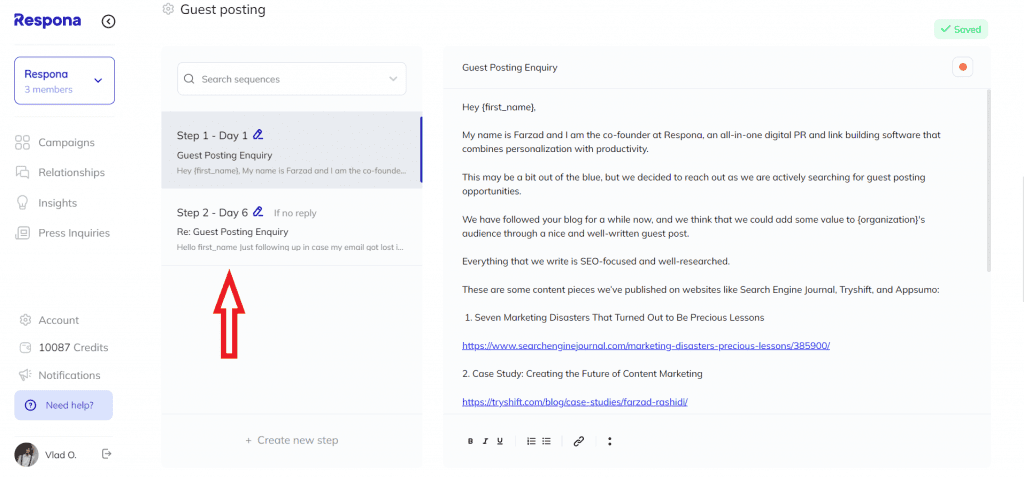Open the Respona workspace dropdown
1024x478 pixels.
pyautogui.click(x=65, y=80)
